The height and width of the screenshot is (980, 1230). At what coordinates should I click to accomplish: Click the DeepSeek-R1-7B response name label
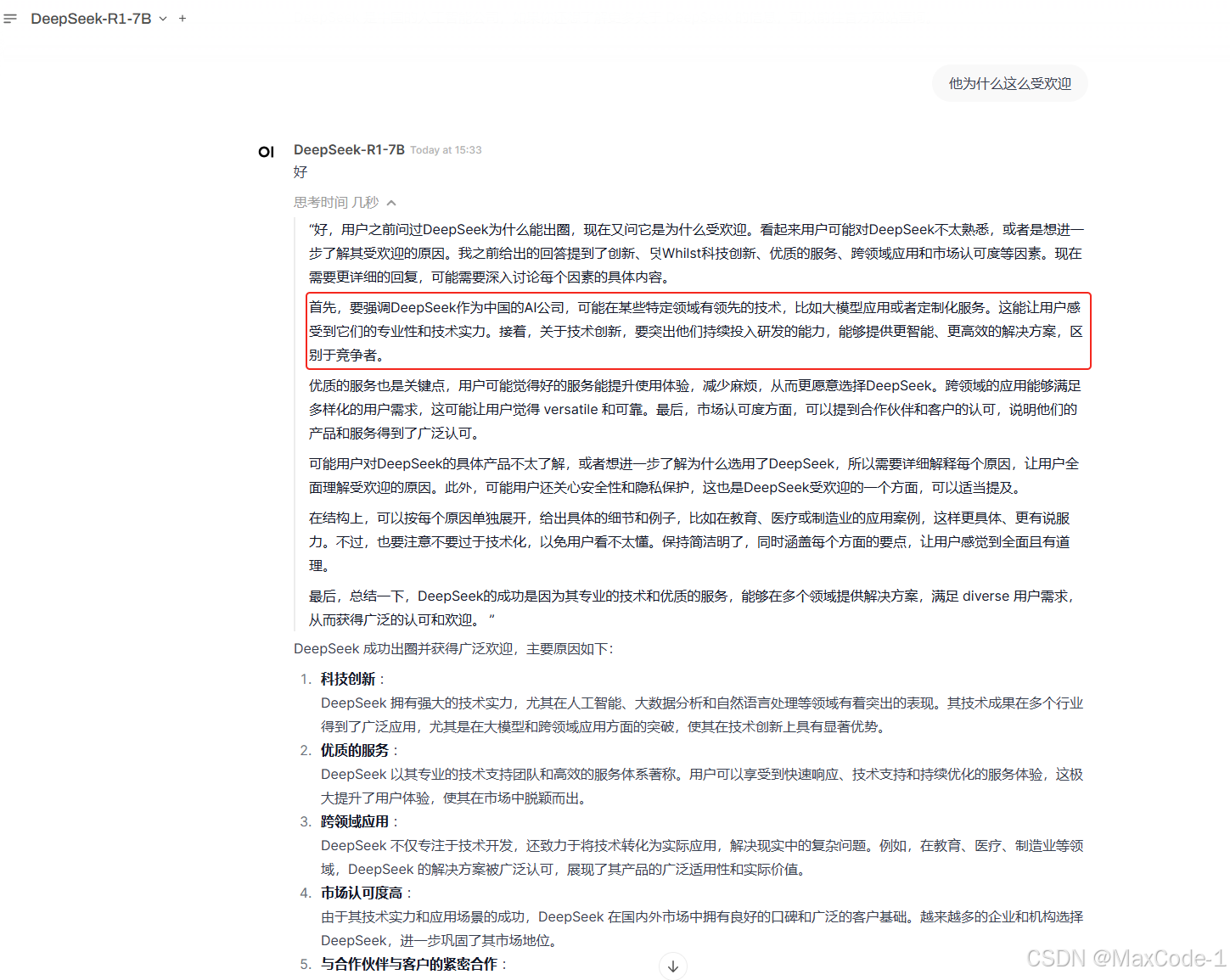click(x=349, y=149)
